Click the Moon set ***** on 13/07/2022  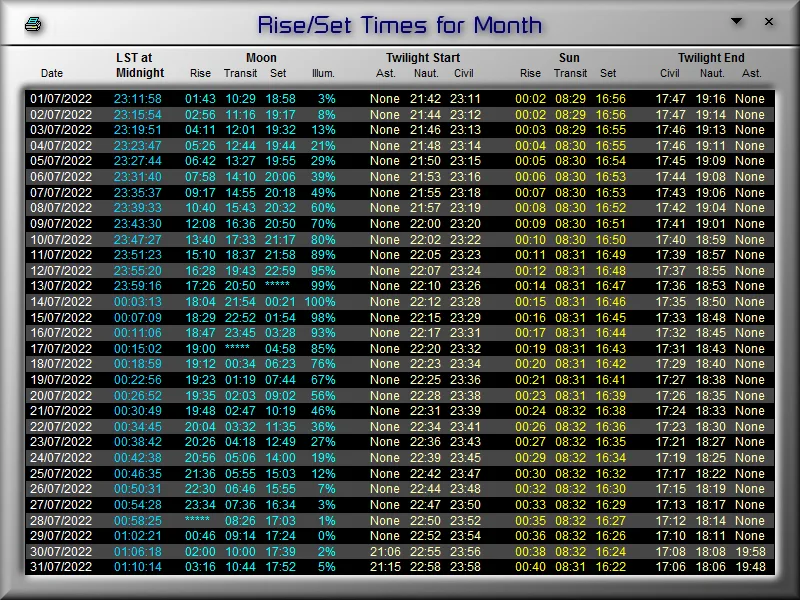(x=277, y=285)
